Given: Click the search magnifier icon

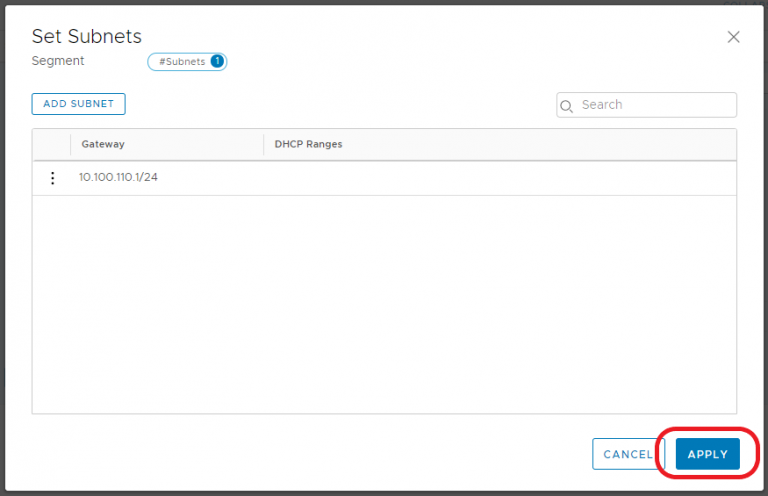Looking at the screenshot, I should 567,105.
